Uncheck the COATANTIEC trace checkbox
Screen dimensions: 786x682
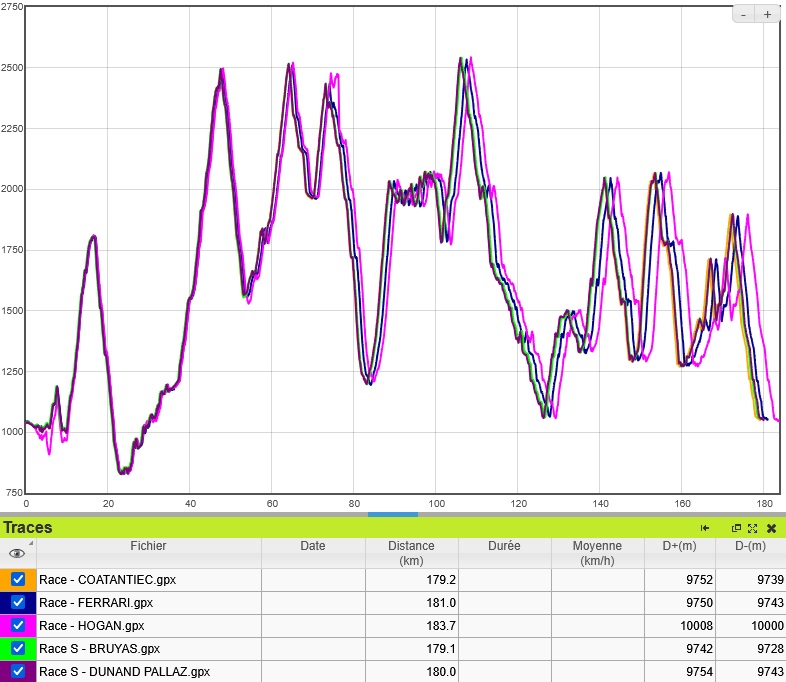[18, 579]
